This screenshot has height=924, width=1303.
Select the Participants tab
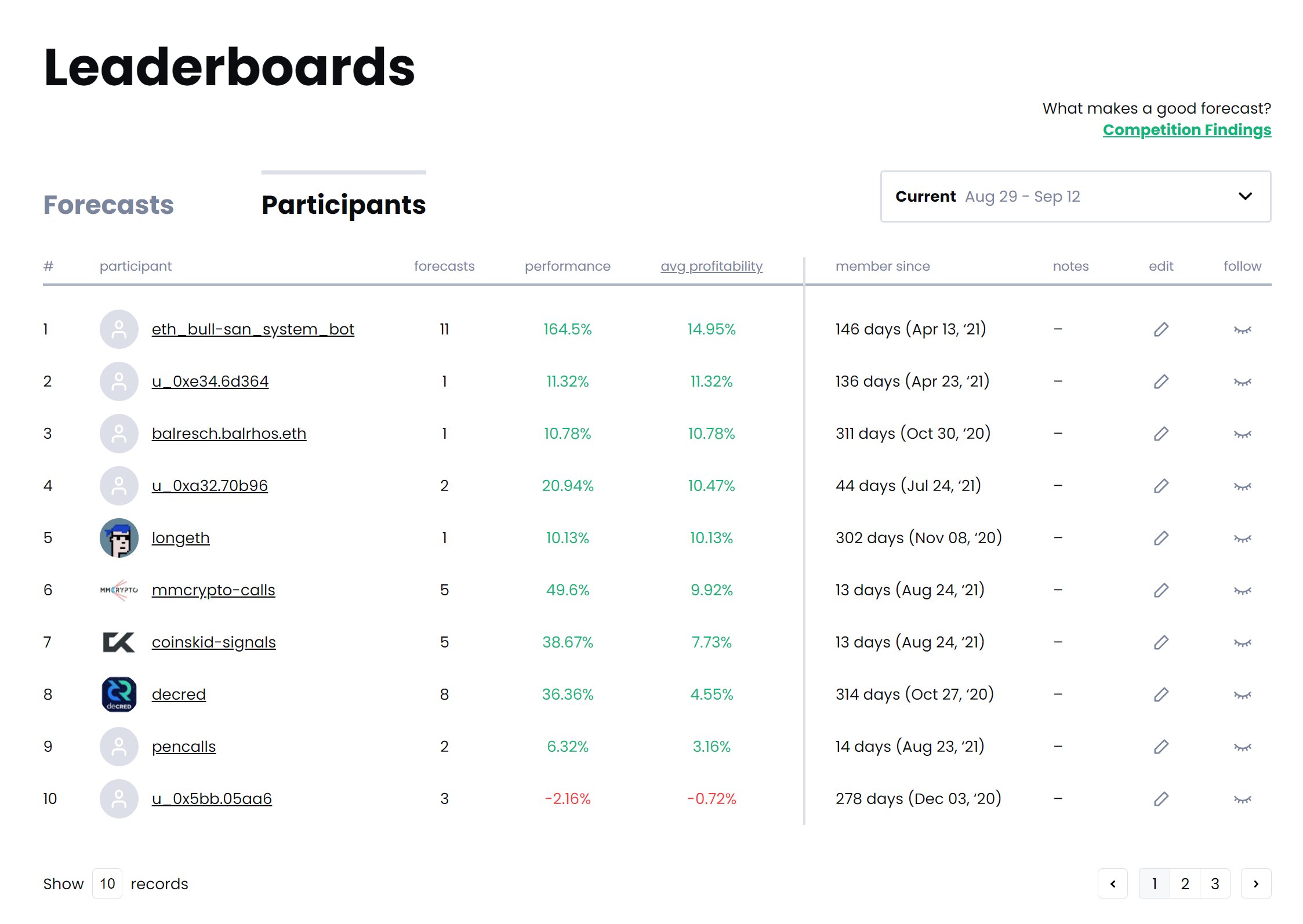(343, 205)
